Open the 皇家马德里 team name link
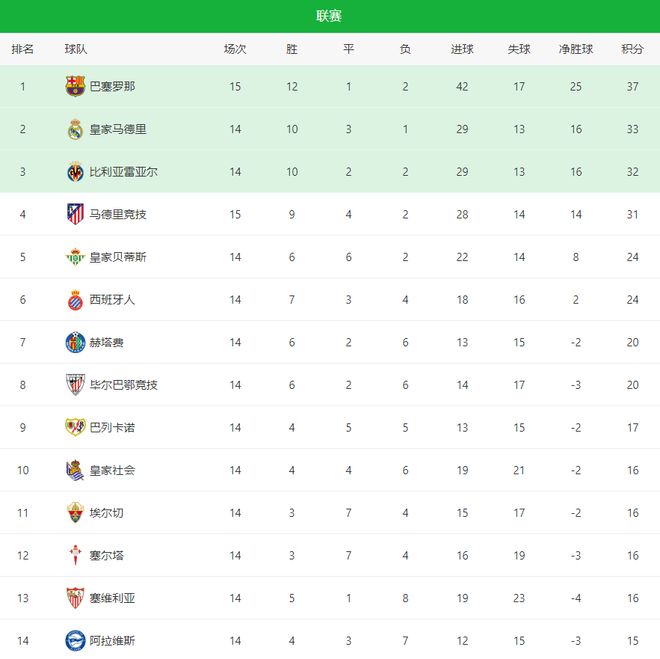 point(118,129)
